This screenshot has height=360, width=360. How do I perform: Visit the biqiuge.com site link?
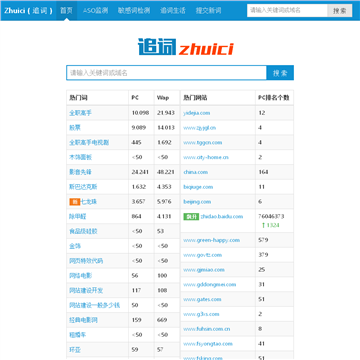click(198, 187)
